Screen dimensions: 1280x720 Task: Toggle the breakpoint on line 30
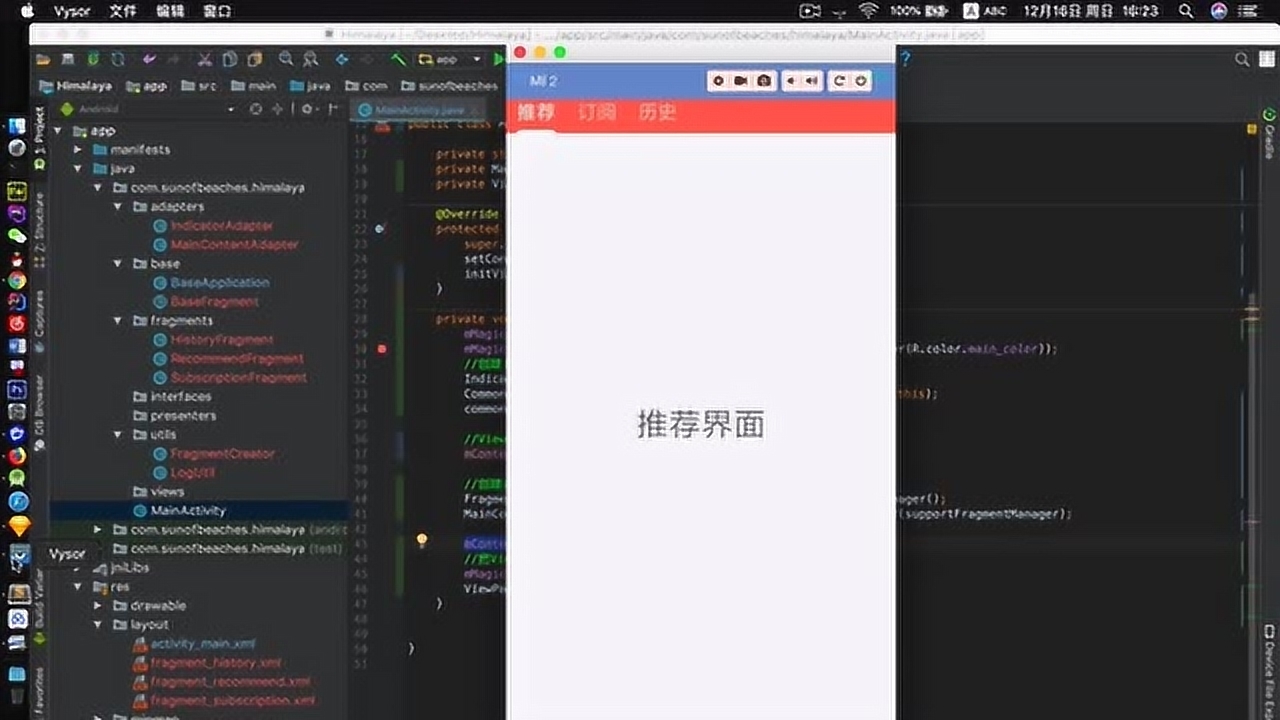[x=382, y=349]
